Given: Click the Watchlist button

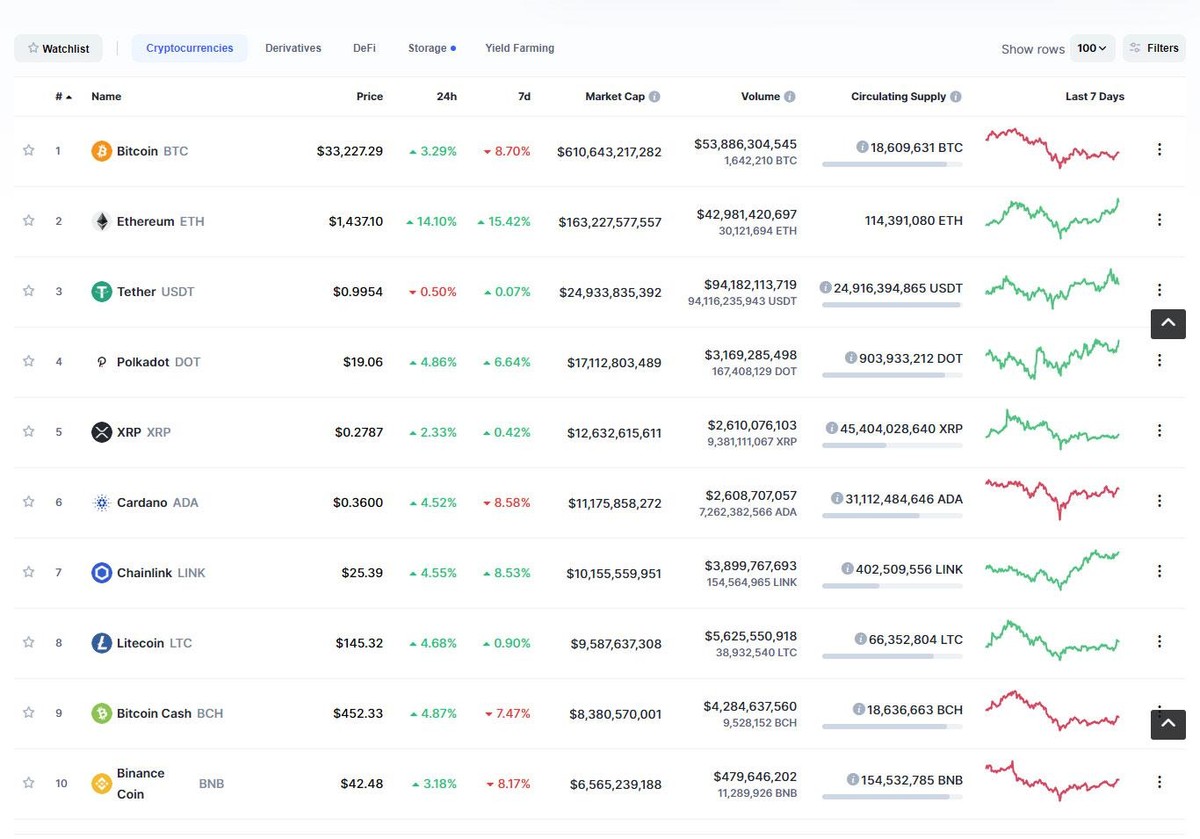Looking at the screenshot, I should click(57, 47).
